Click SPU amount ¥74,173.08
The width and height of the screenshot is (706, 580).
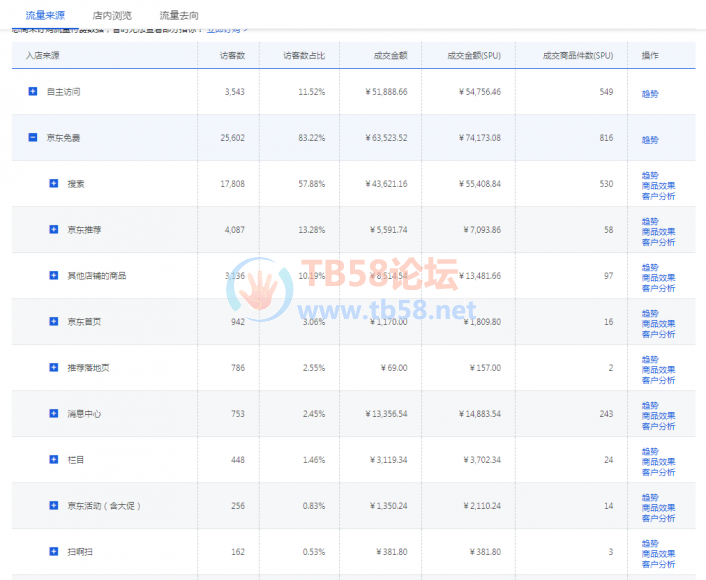(x=480, y=138)
